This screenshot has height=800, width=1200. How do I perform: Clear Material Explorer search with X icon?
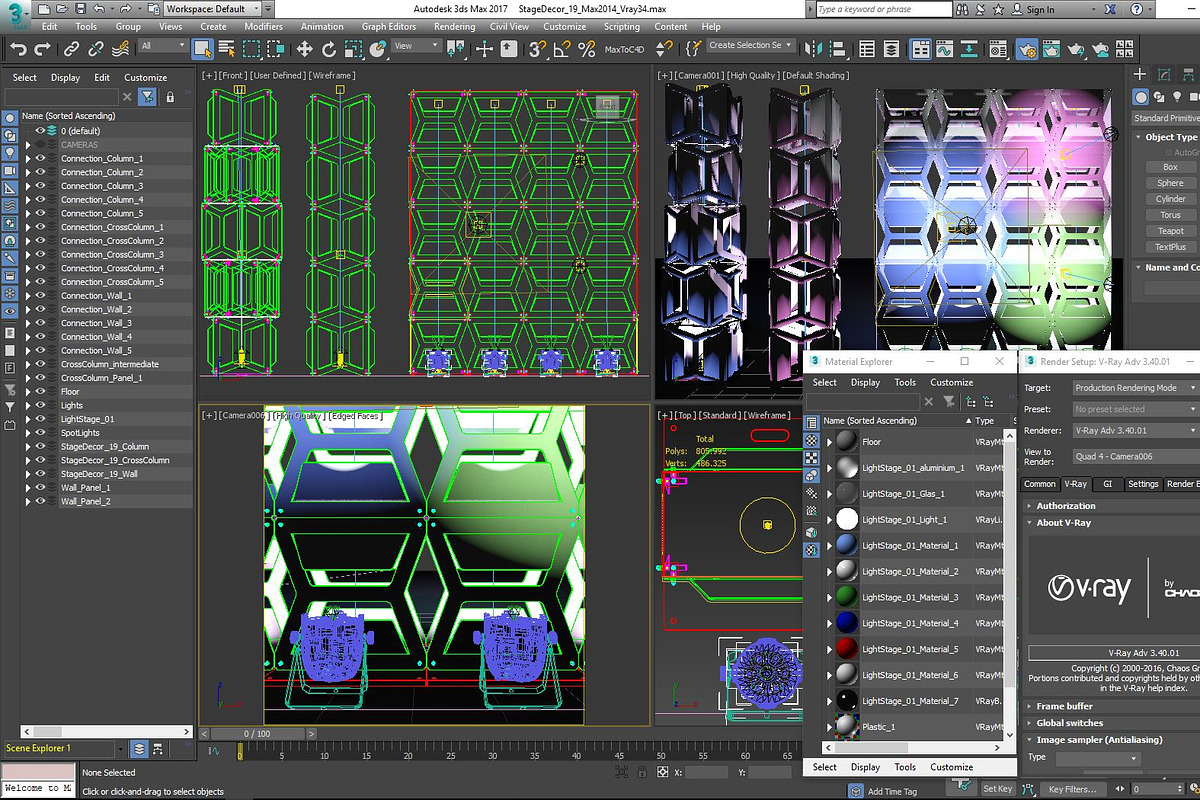pyautogui.click(x=928, y=401)
